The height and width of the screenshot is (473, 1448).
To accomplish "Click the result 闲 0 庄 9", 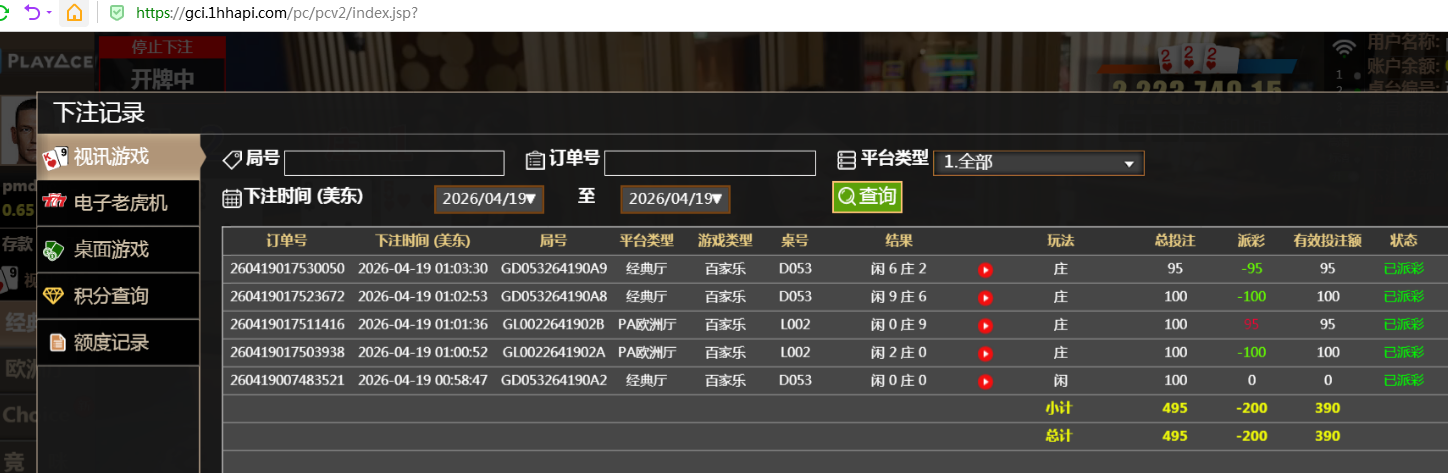I will coord(899,325).
